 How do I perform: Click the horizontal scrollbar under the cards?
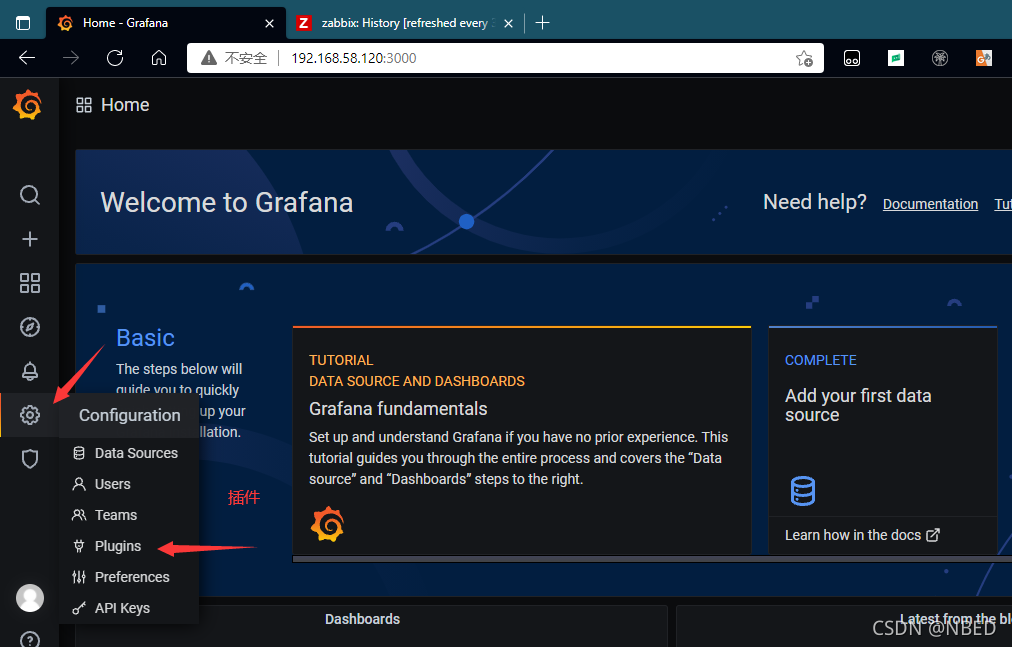652,559
